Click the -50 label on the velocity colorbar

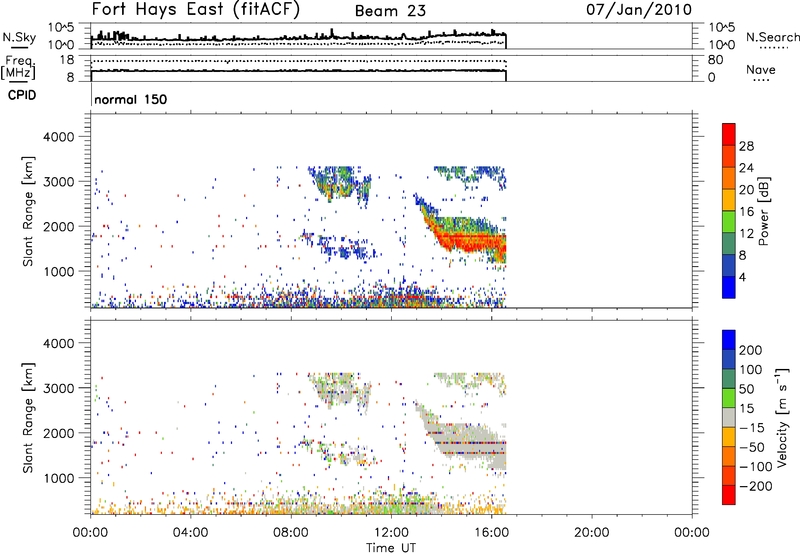pyautogui.click(x=751, y=447)
